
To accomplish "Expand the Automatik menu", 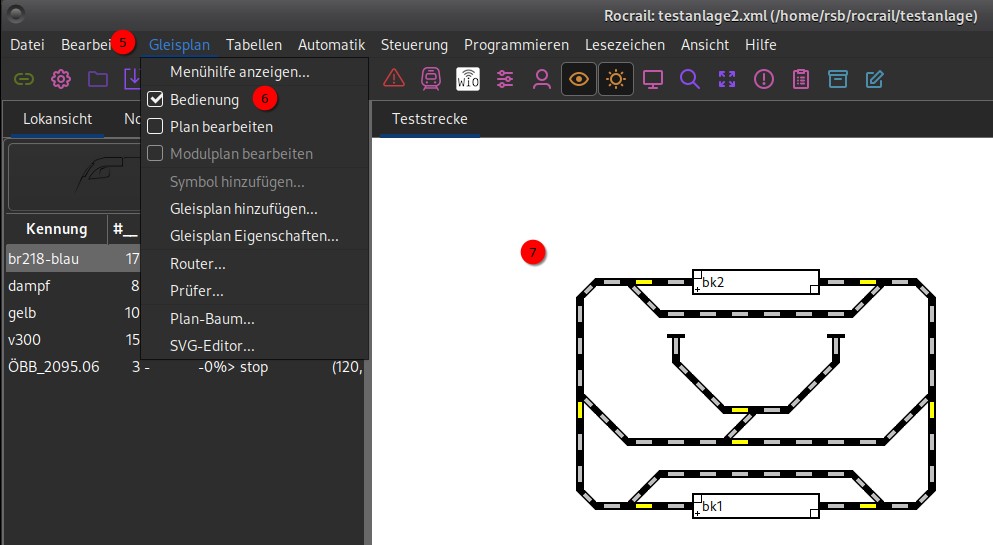I will [x=331, y=45].
